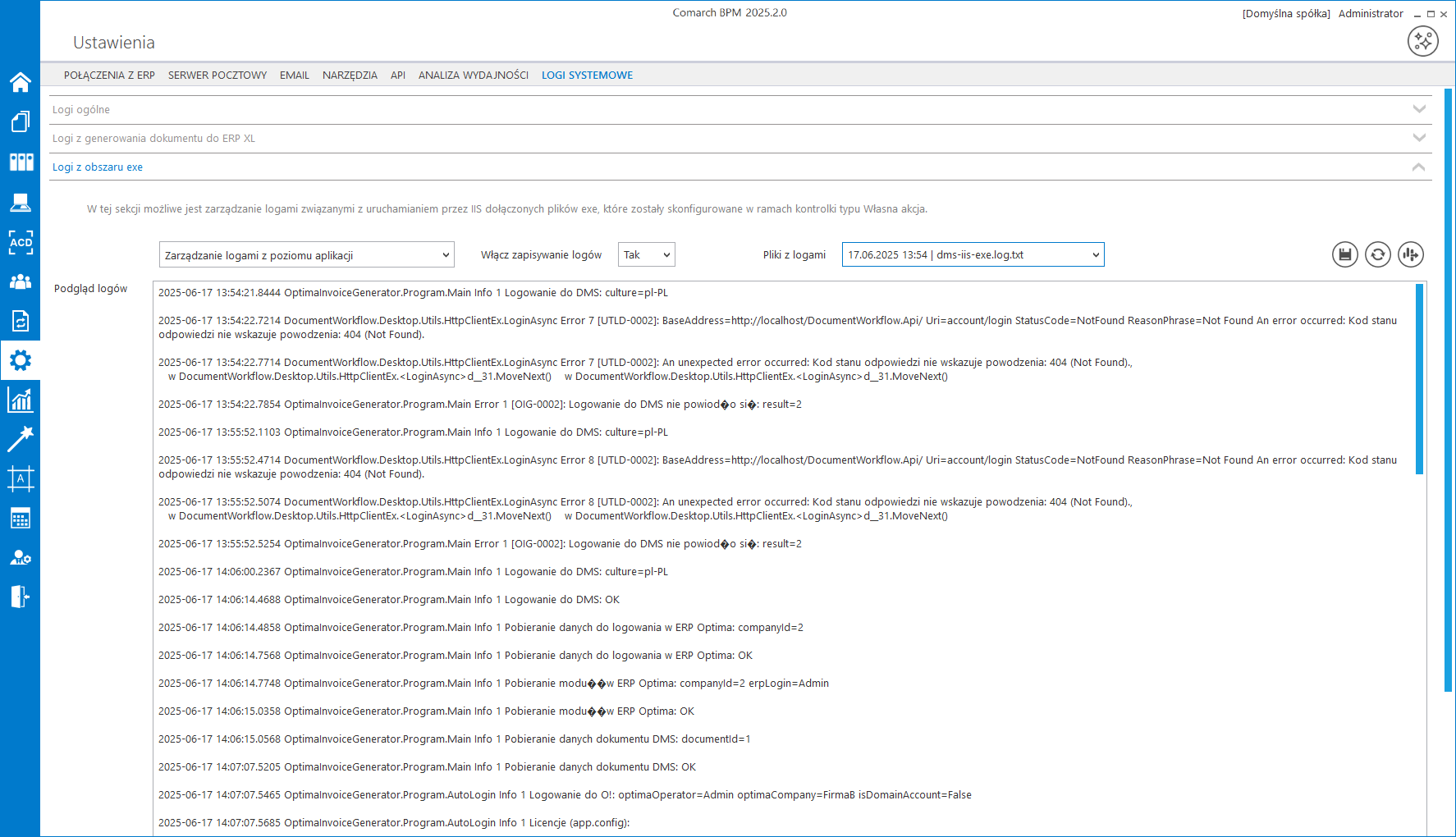Click log line at 13:54:21.8444
Viewport: 1456px width, 837px height.
click(x=413, y=293)
